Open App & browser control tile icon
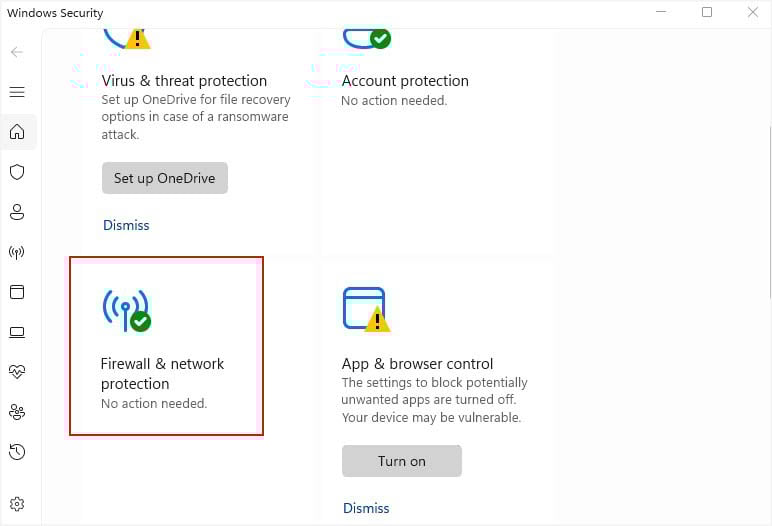Screen dimensions: 772x526 [x=366, y=309]
